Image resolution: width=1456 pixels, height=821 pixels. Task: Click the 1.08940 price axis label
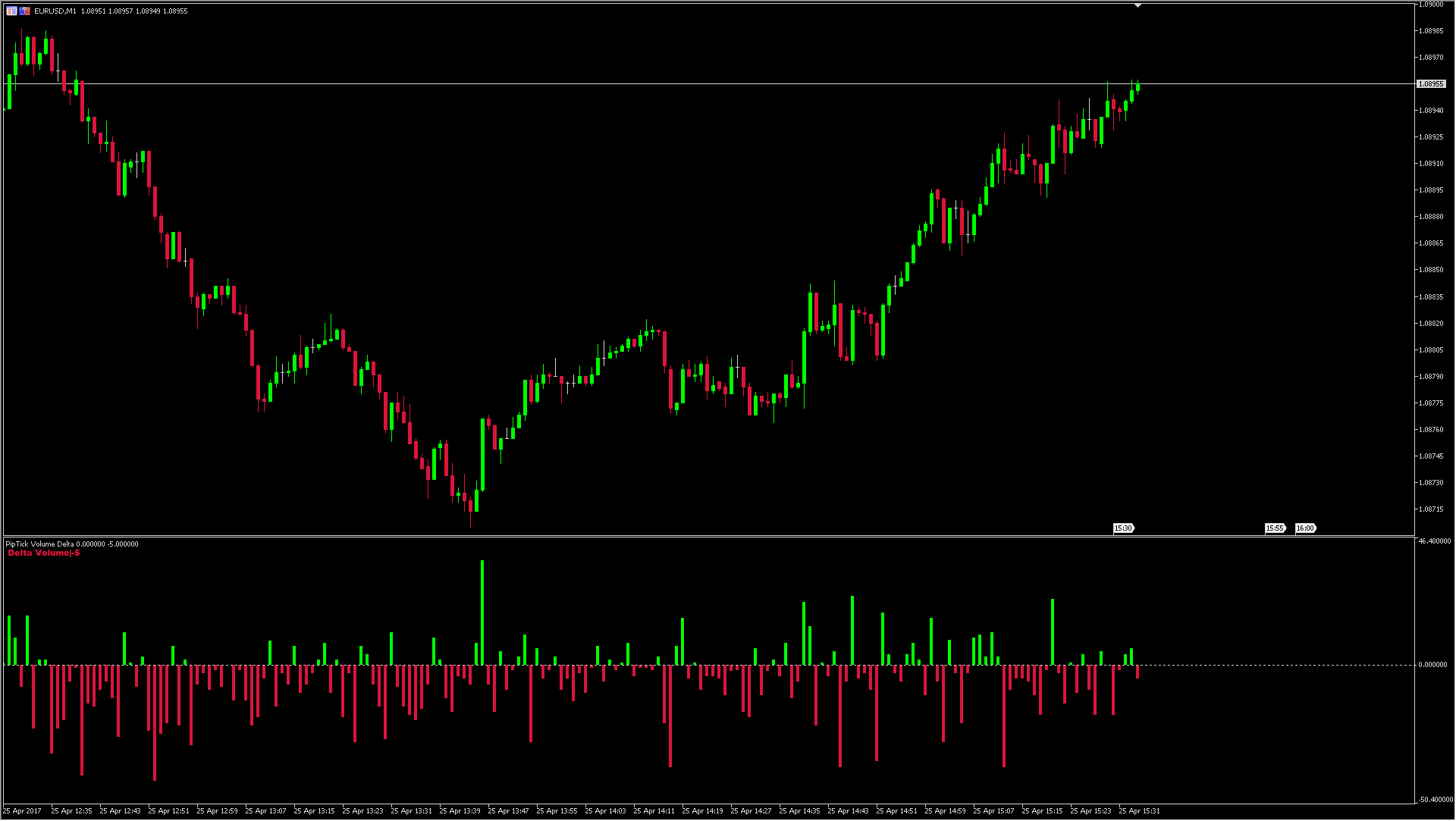1431,111
